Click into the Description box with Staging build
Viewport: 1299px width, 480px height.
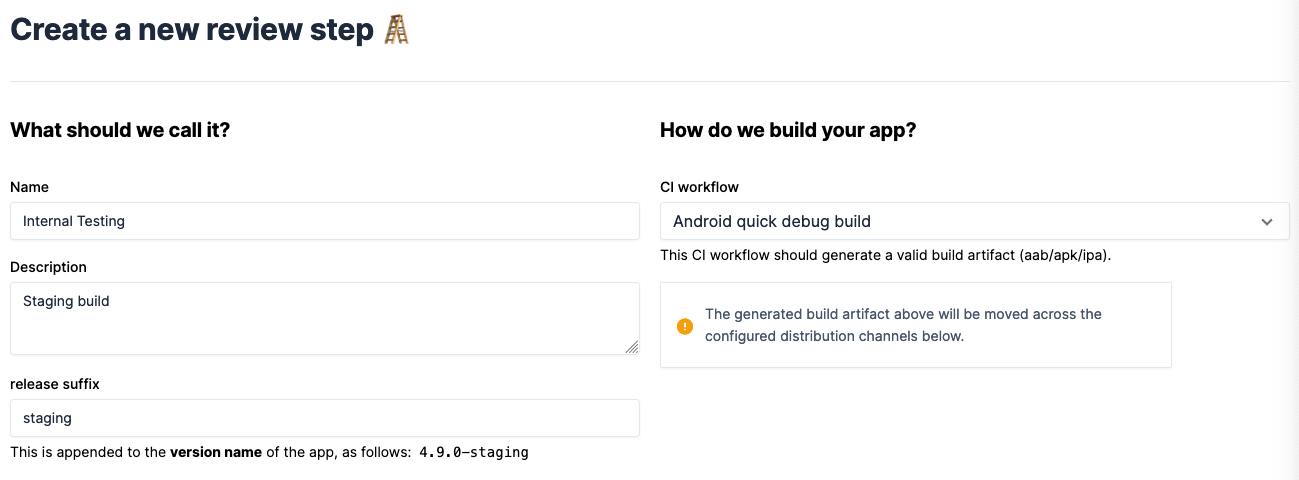pos(325,318)
